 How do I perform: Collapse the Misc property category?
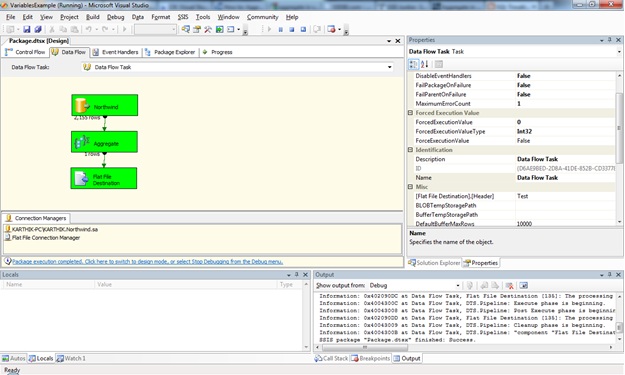pos(410,187)
